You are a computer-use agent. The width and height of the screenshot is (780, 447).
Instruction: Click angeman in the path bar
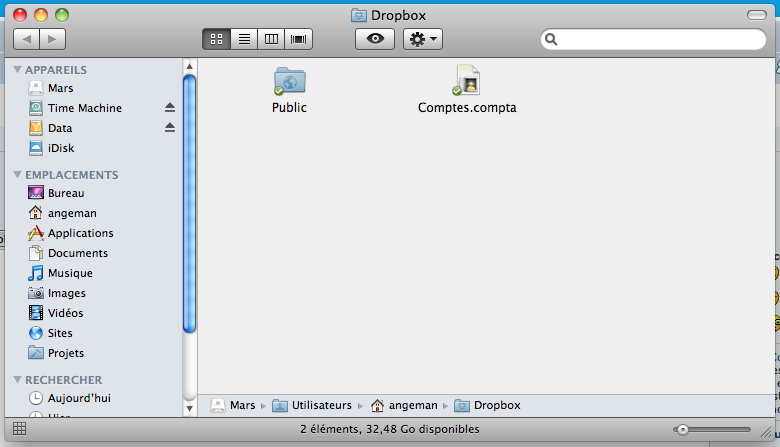click(x=404, y=405)
